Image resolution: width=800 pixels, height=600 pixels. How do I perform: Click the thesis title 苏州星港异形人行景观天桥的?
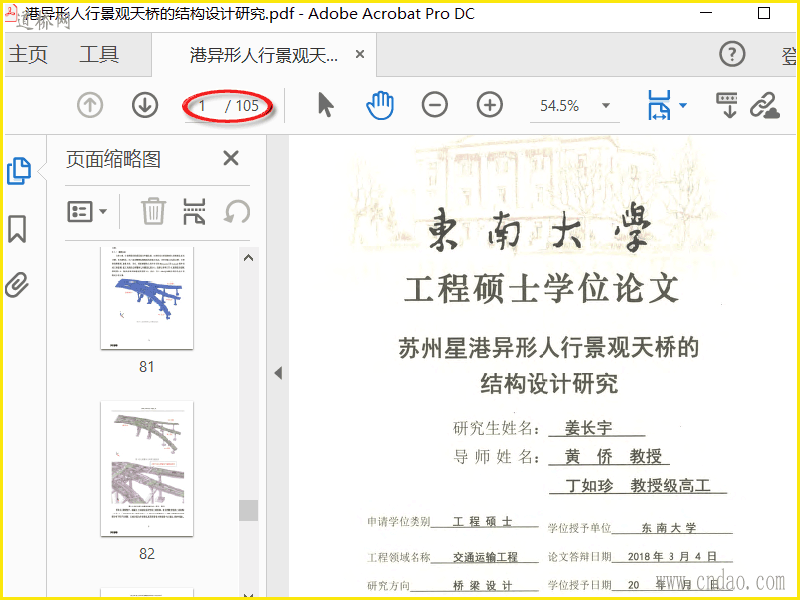coord(548,348)
